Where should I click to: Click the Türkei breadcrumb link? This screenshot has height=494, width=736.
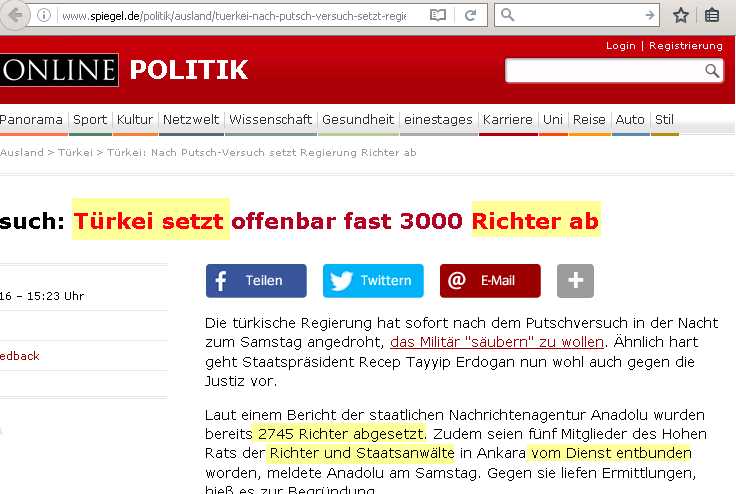click(x=75, y=153)
